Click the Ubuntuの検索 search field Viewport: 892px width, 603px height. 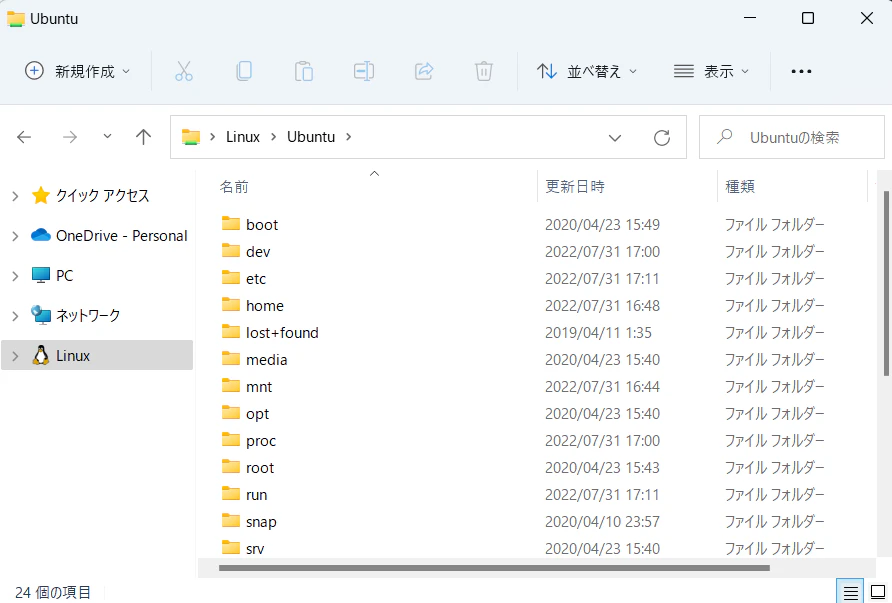pyautogui.click(x=791, y=137)
